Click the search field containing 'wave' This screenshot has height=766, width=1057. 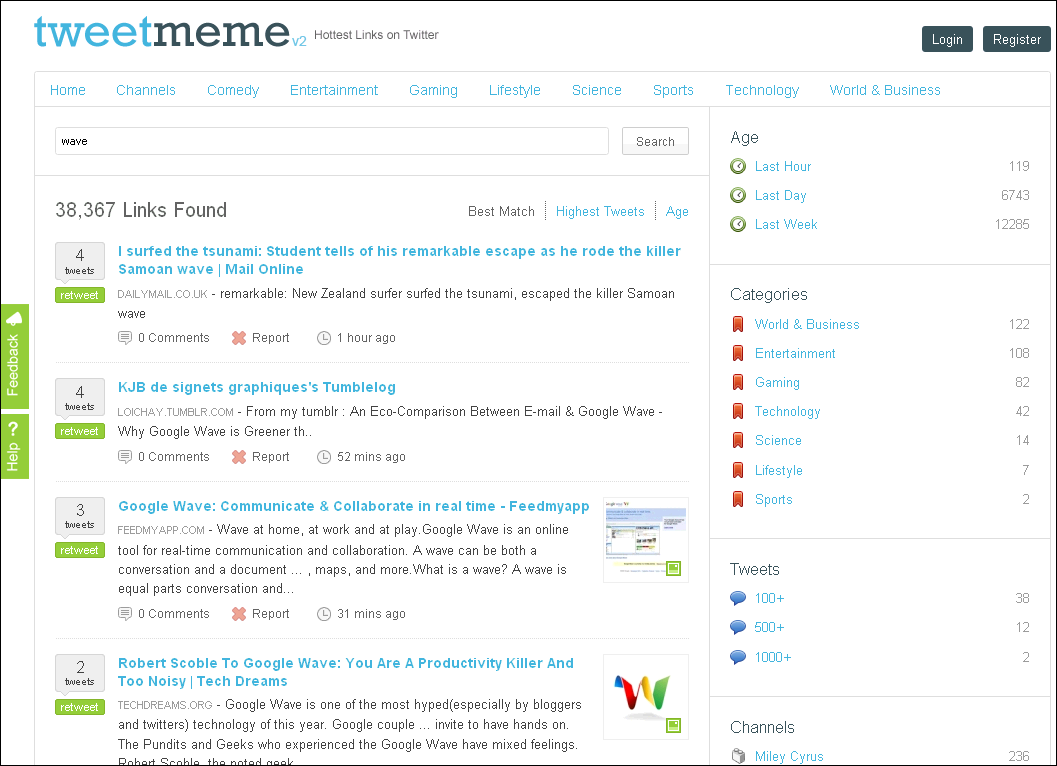pyautogui.click(x=332, y=142)
